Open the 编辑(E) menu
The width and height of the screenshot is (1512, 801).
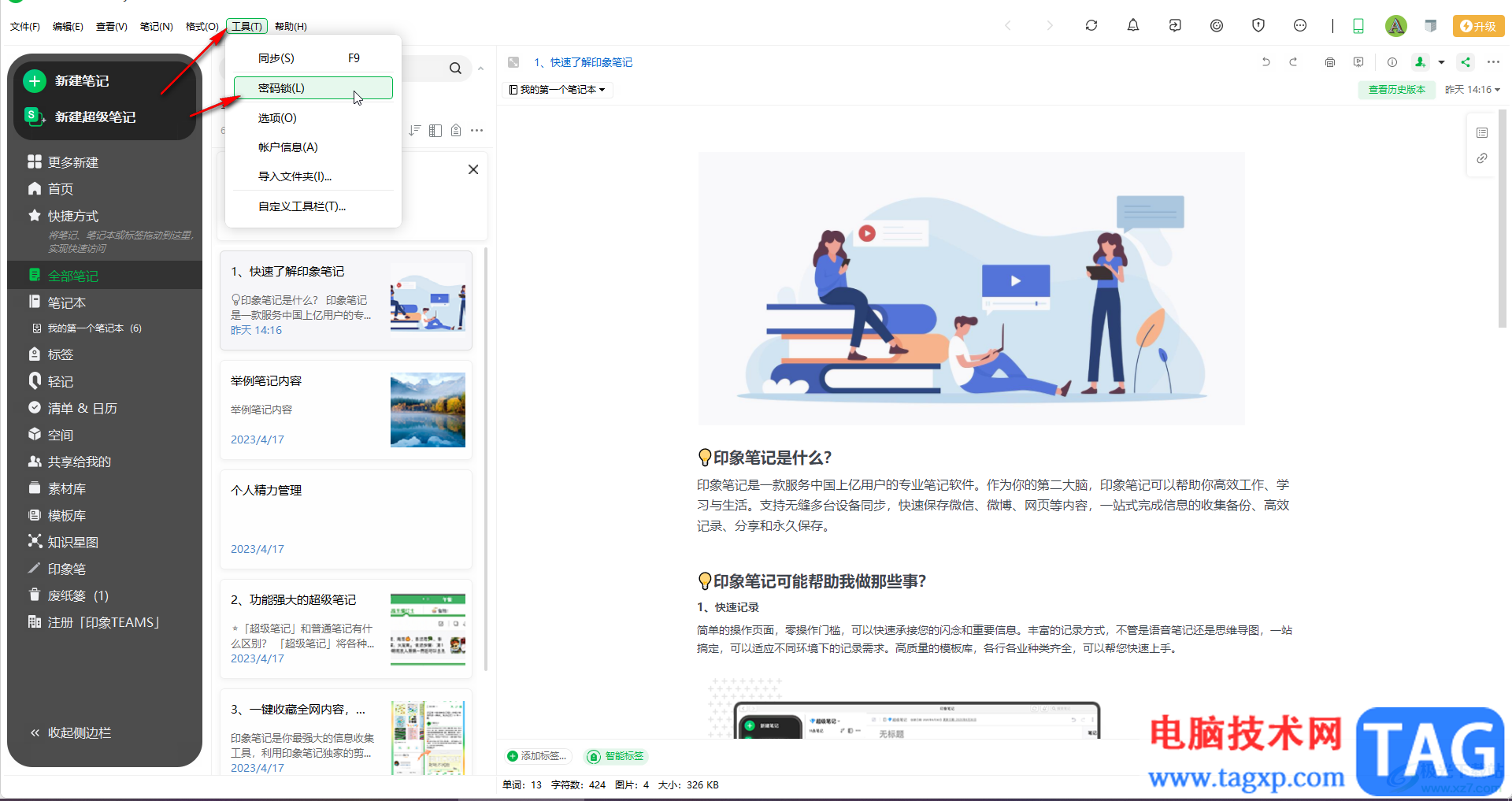68,26
